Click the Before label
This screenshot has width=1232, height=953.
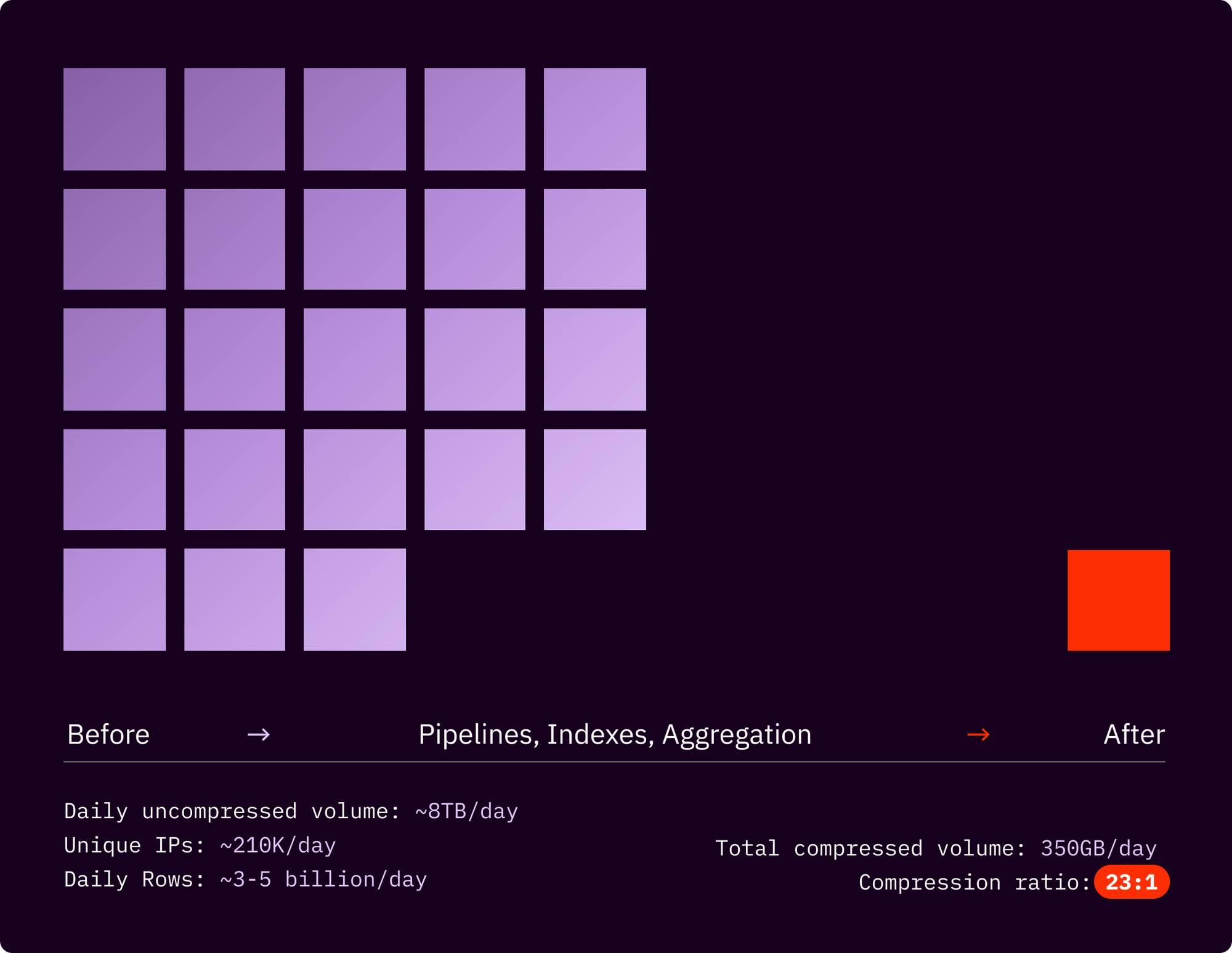[108, 734]
